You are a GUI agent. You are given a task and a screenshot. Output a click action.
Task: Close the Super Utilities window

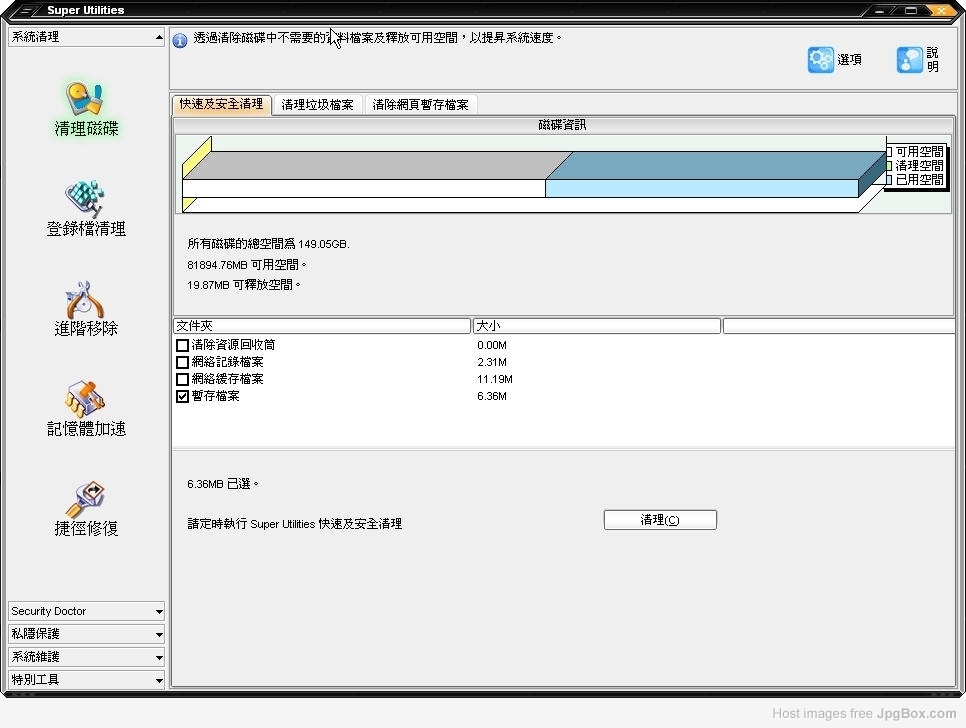[941, 10]
